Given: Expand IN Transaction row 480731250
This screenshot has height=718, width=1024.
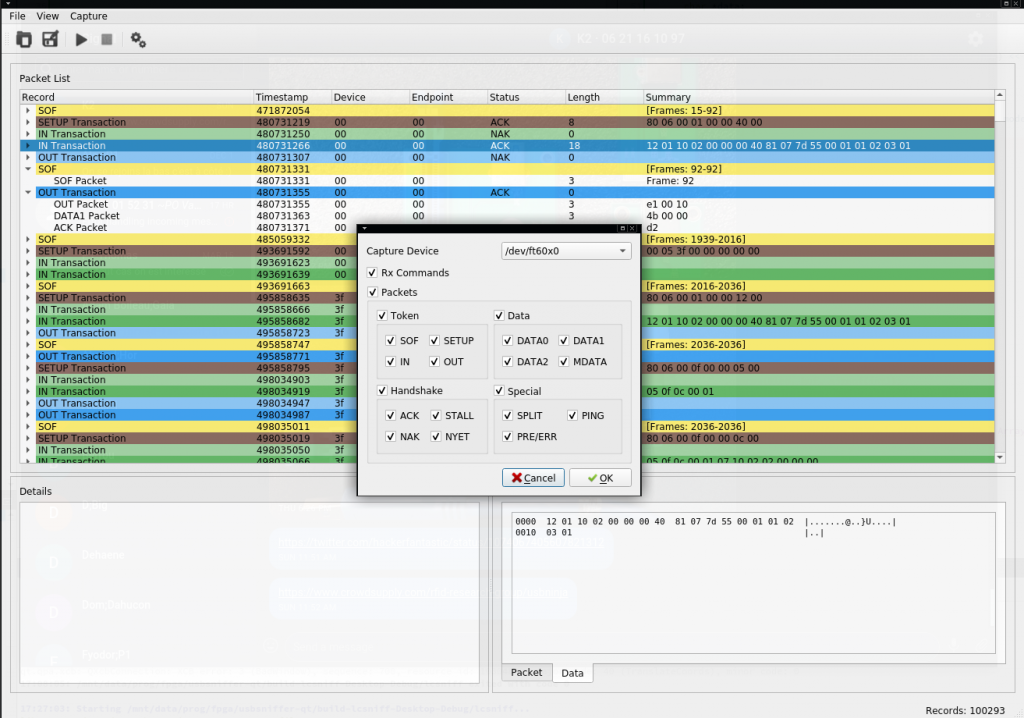Looking at the screenshot, I should click(x=28, y=134).
